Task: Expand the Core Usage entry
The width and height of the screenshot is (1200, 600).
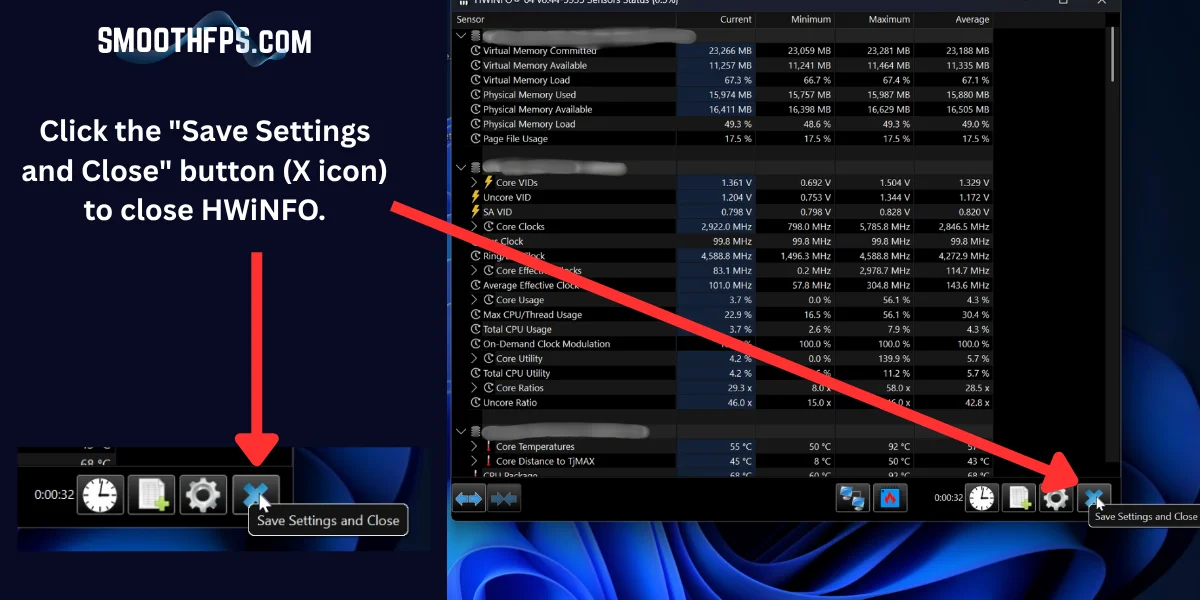Action: click(x=476, y=299)
